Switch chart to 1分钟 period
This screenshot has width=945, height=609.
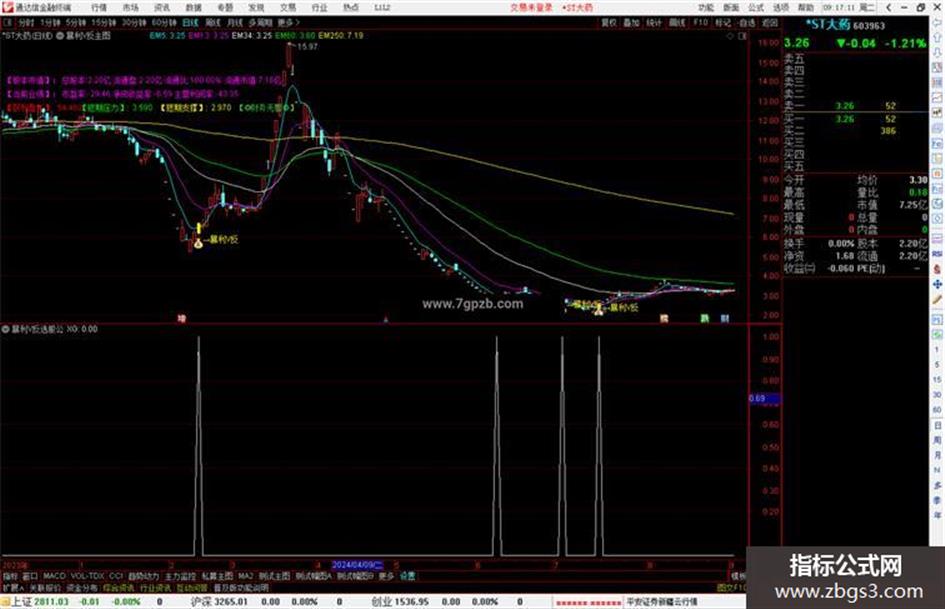click(51, 22)
